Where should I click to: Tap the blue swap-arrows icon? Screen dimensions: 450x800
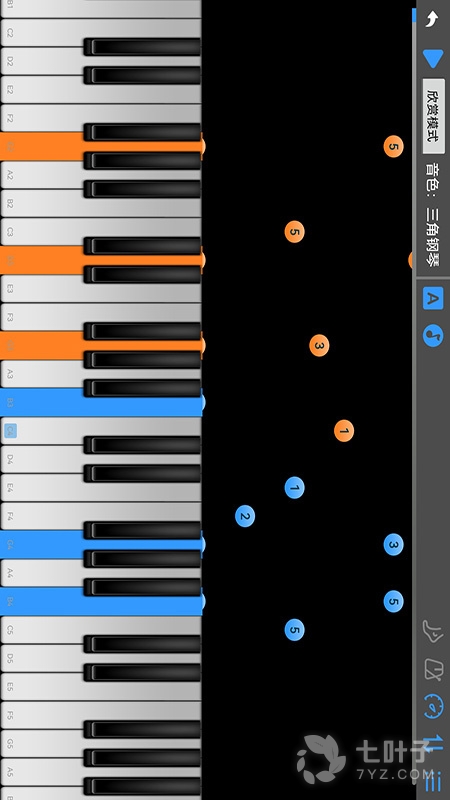433,745
